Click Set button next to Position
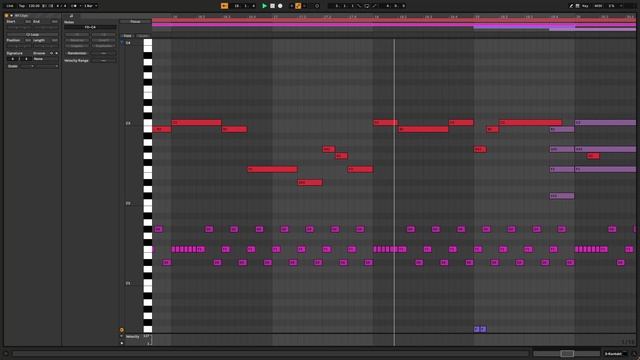The image size is (640, 360). point(28,40)
